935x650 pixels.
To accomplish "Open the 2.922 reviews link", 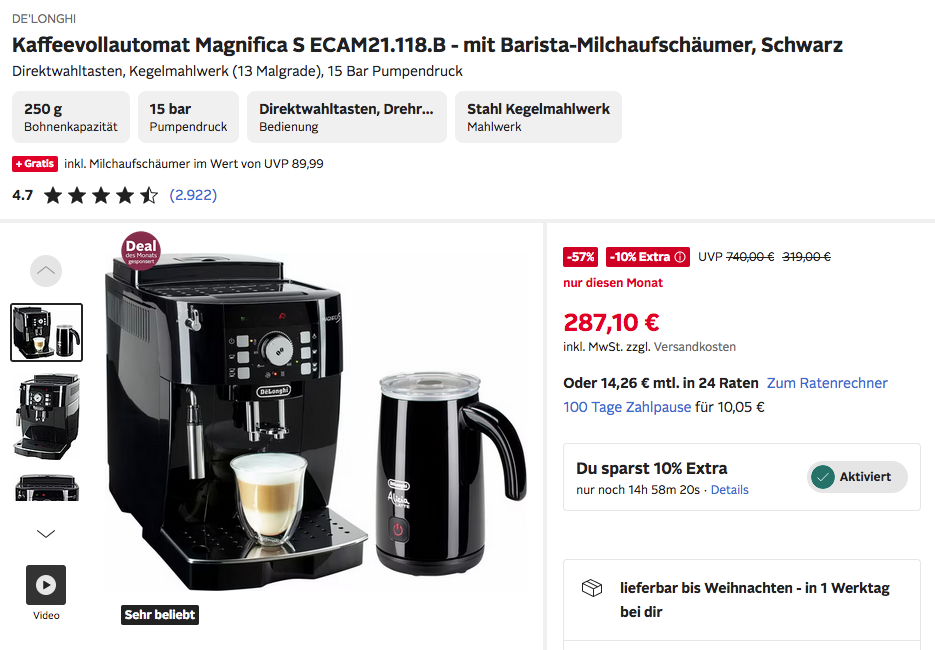I will (x=193, y=195).
